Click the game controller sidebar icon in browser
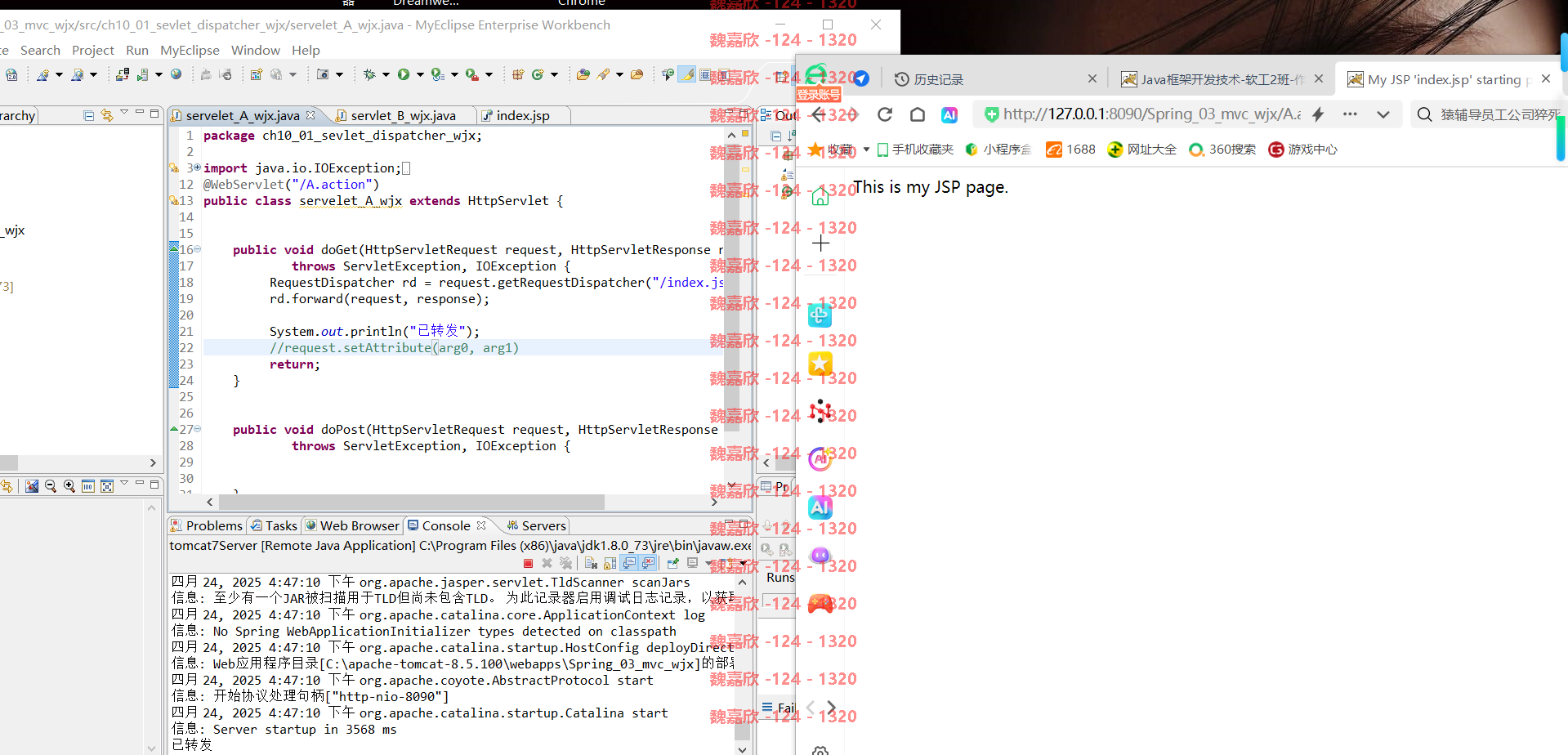 pyautogui.click(x=820, y=604)
